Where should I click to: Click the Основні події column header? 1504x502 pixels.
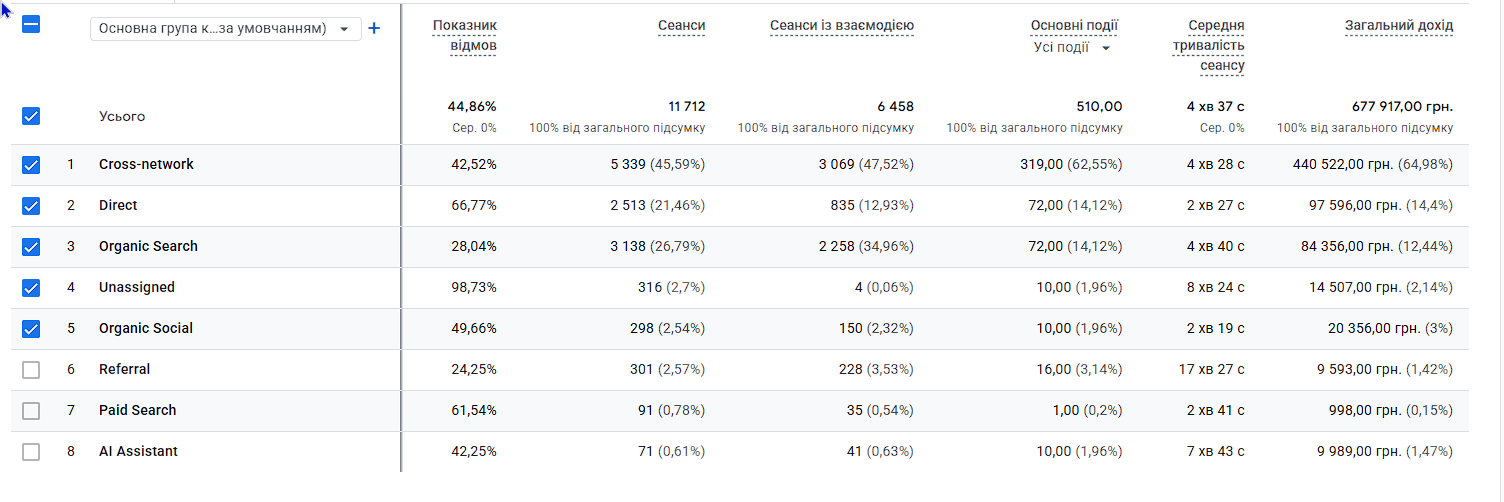1074,25
